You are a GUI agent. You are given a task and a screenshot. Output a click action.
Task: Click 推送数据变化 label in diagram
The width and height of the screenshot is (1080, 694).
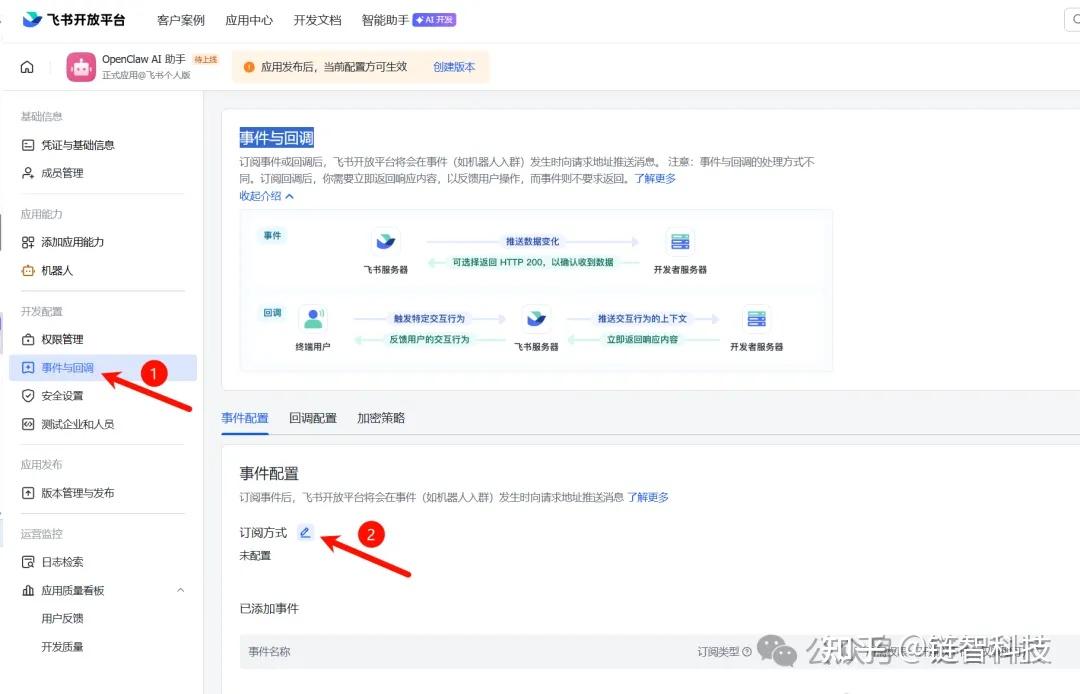(x=532, y=242)
